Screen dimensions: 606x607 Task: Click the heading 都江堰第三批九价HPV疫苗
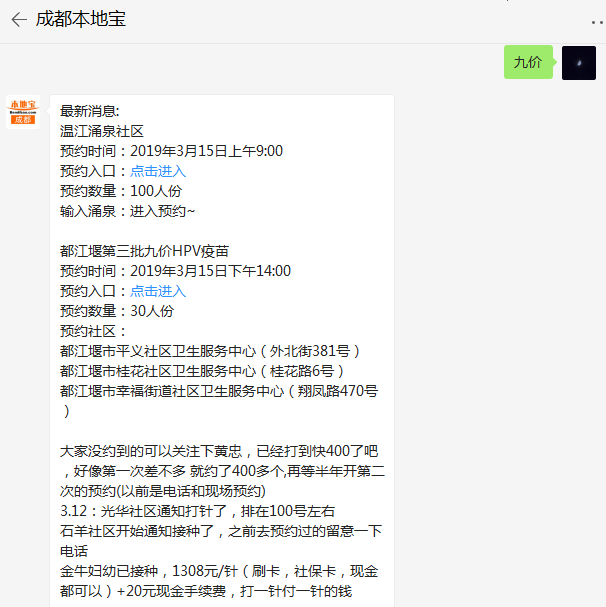pos(144,251)
